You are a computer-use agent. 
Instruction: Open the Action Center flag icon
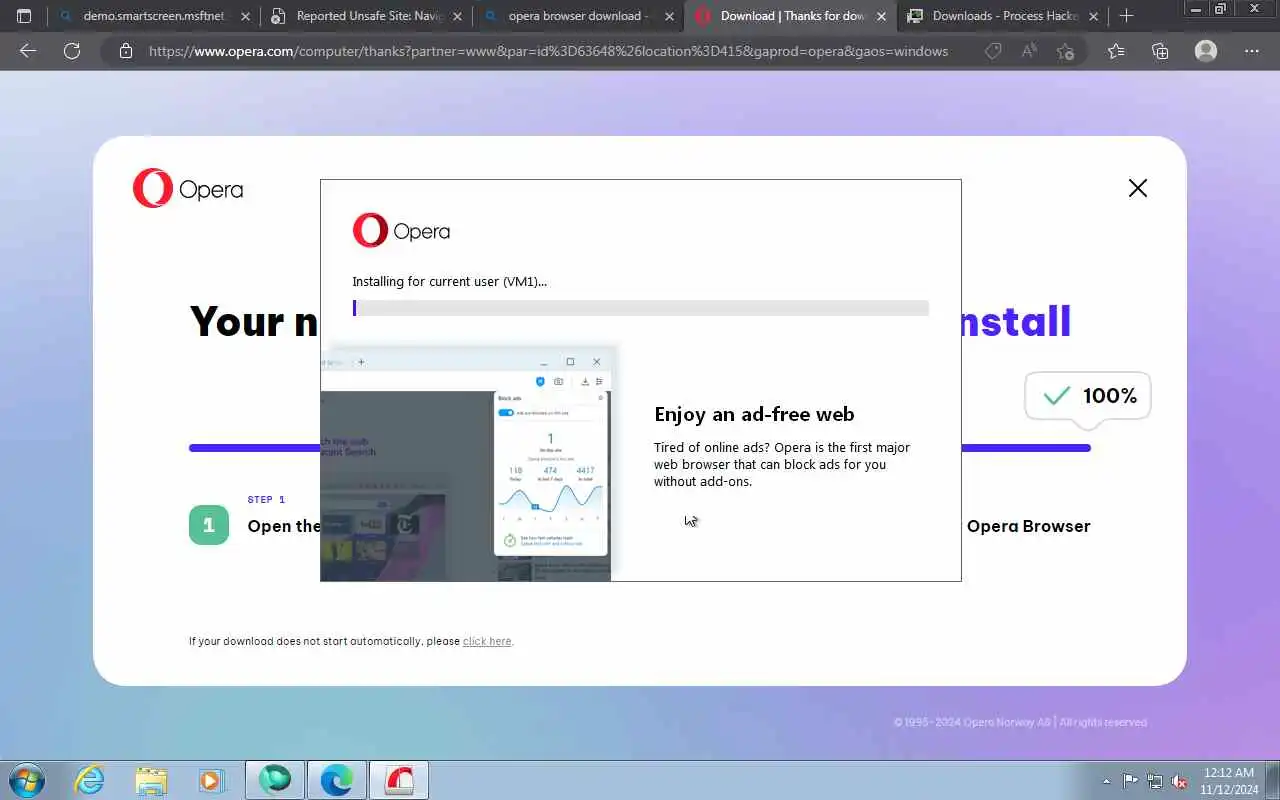click(x=1130, y=781)
